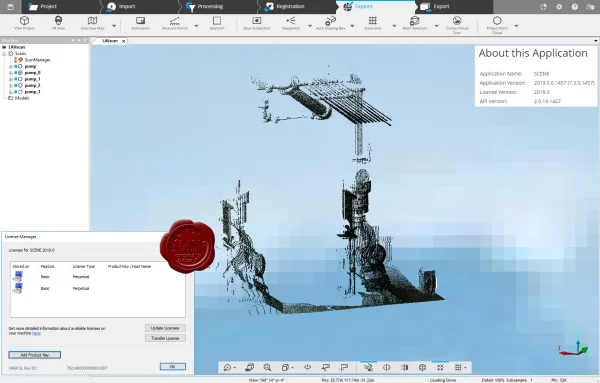Open the Measure Points dropdown arrow
This screenshot has width=600, height=383.
[196, 26]
